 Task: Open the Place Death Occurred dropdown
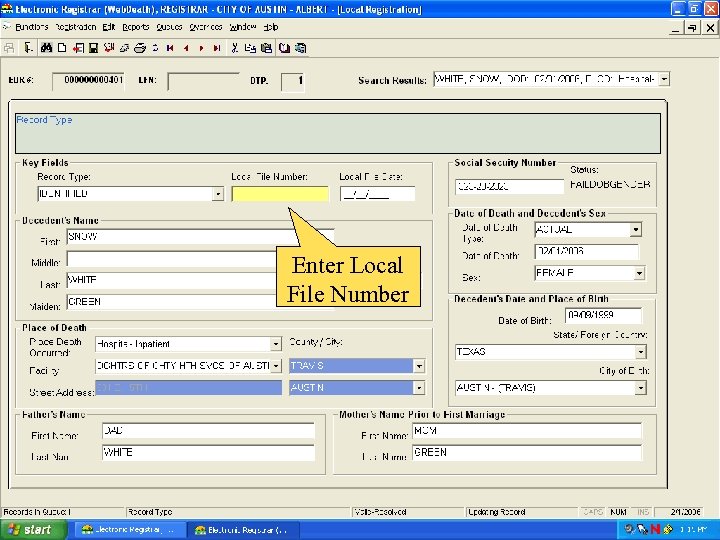pos(277,344)
